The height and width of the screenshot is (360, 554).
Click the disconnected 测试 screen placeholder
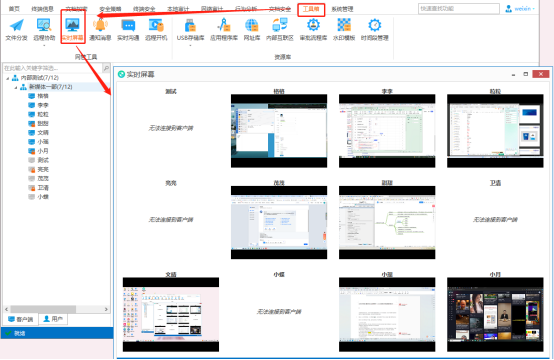(171, 128)
